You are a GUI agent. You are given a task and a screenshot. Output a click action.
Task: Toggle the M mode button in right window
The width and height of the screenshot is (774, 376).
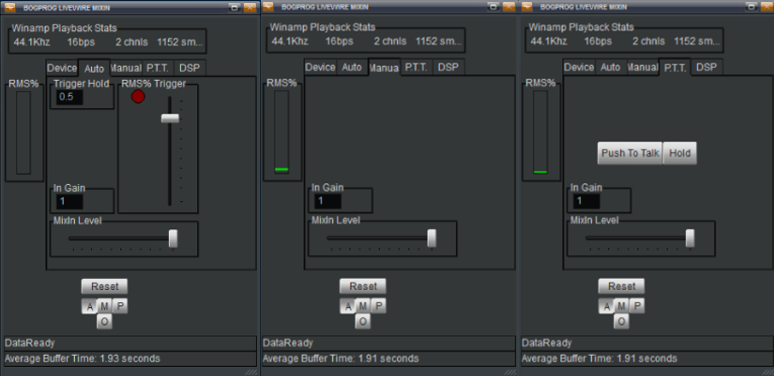621,306
